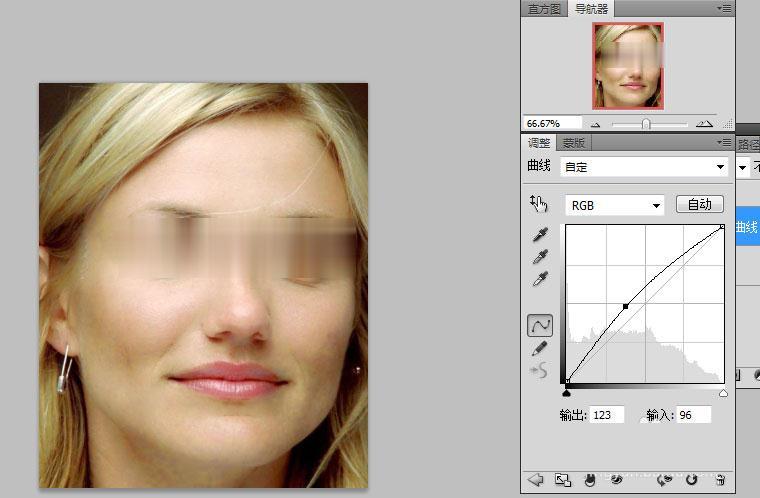
Task: Switch panel to expanded view icon
Action: click(x=563, y=480)
